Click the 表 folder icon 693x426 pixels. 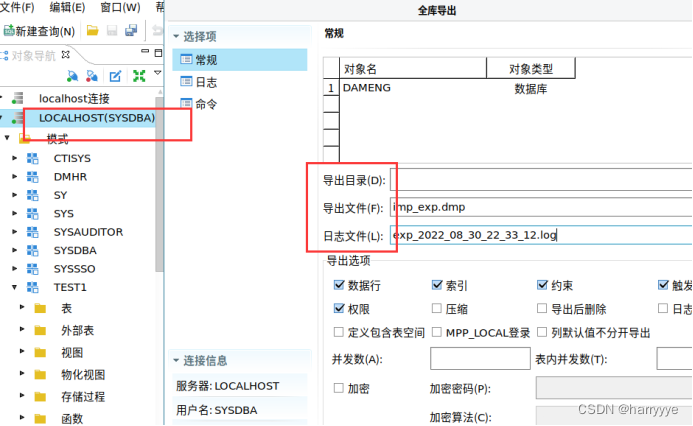click(x=40, y=308)
